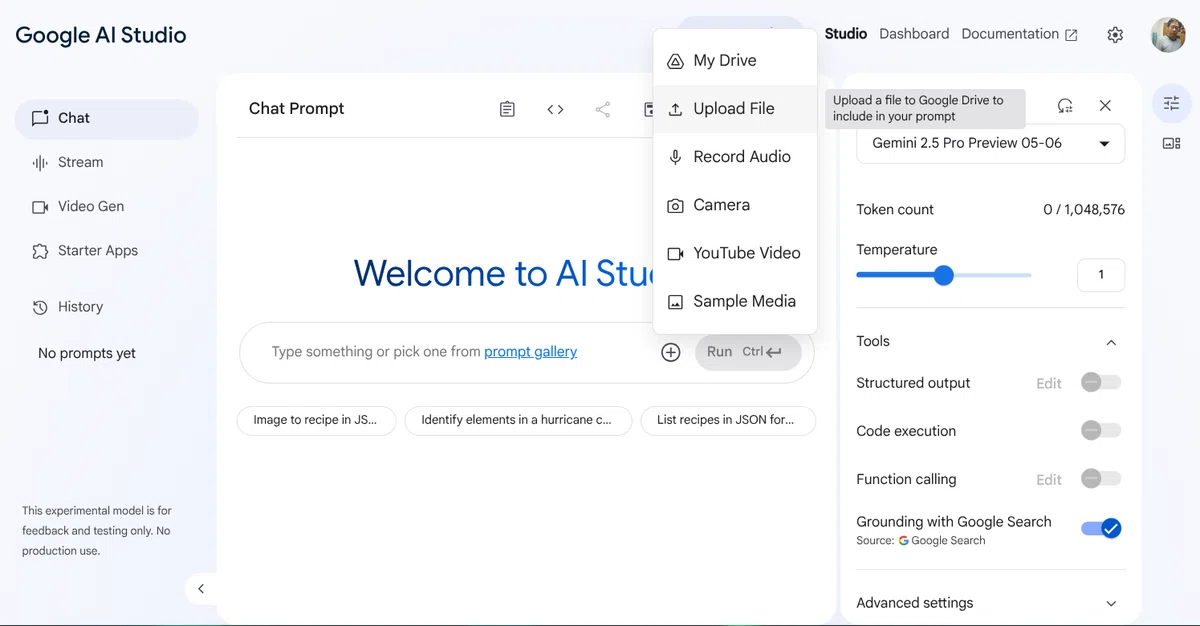1200x626 pixels.
Task: Open Starter Apps in sidebar
Action: [x=106, y=251]
